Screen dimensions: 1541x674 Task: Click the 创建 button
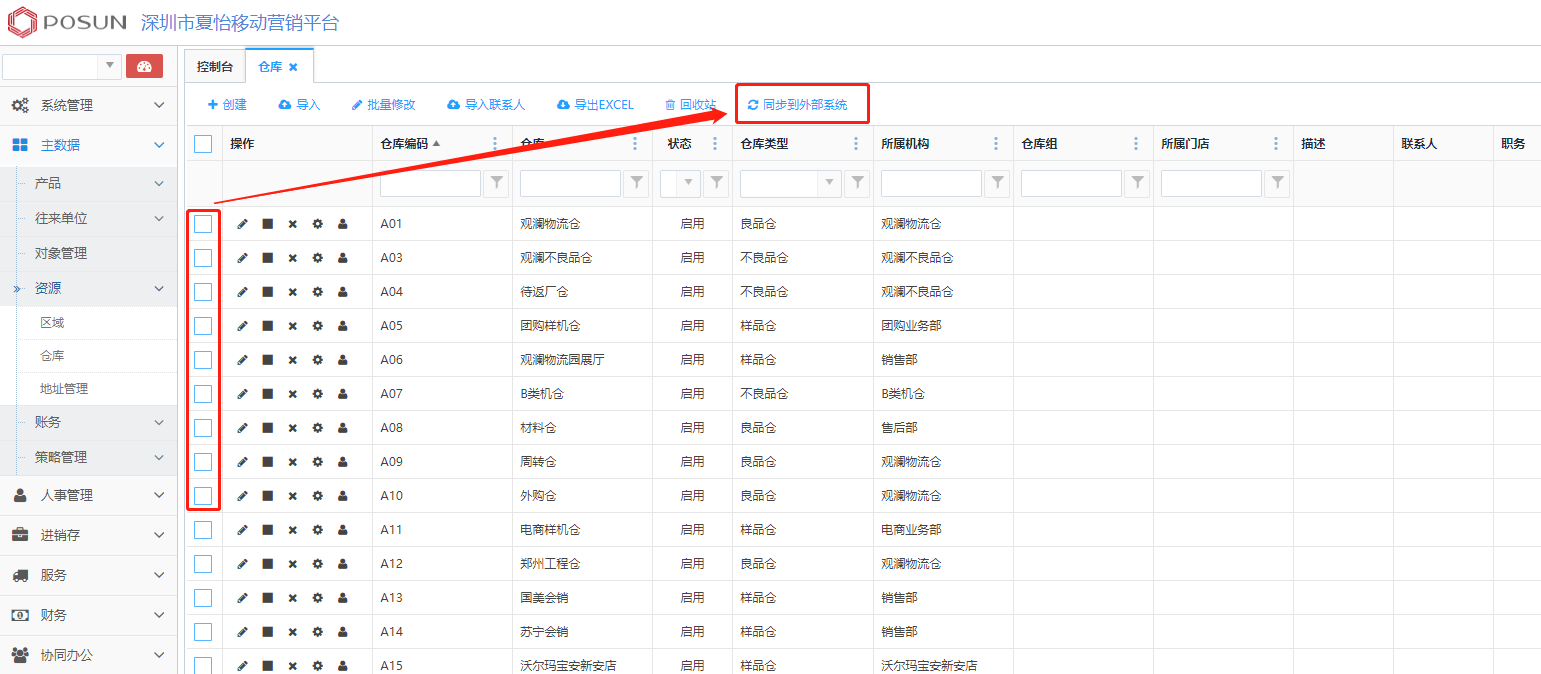(227, 105)
